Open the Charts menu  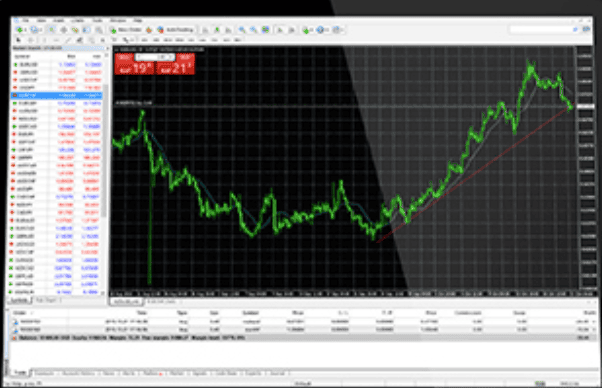click(78, 20)
